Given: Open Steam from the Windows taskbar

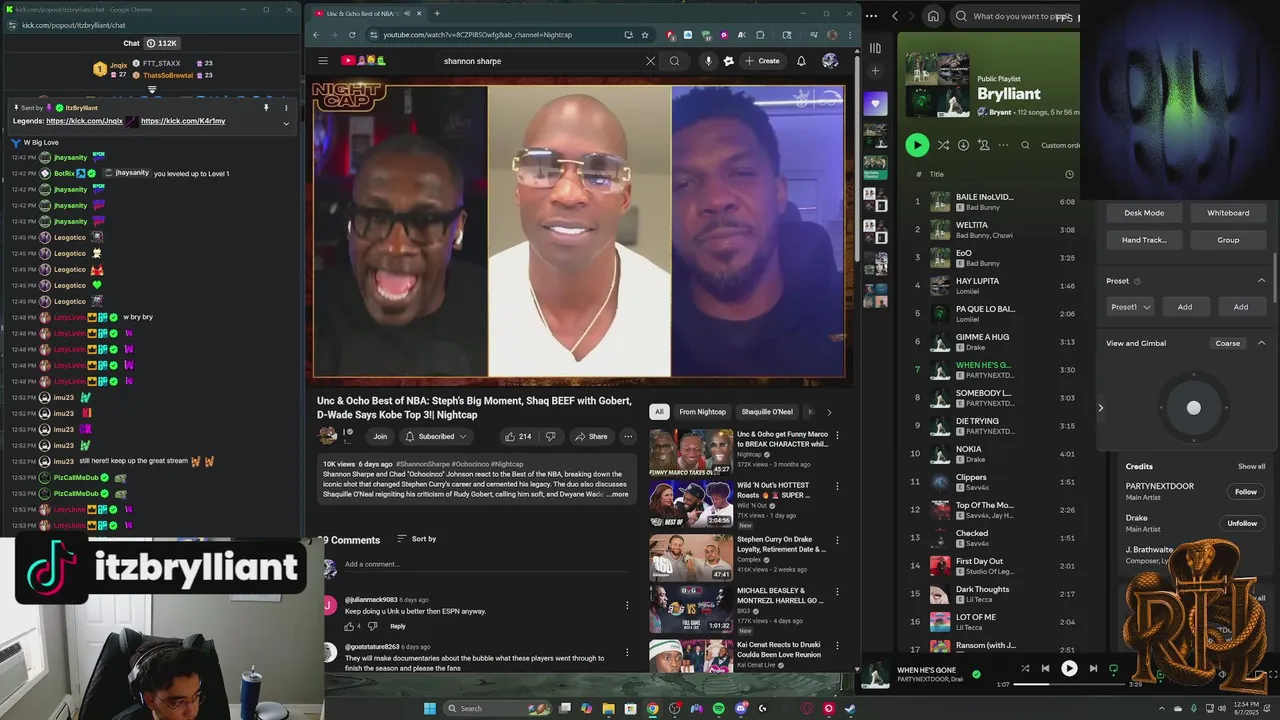Looking at the screenshot, I should pos(850,708).
